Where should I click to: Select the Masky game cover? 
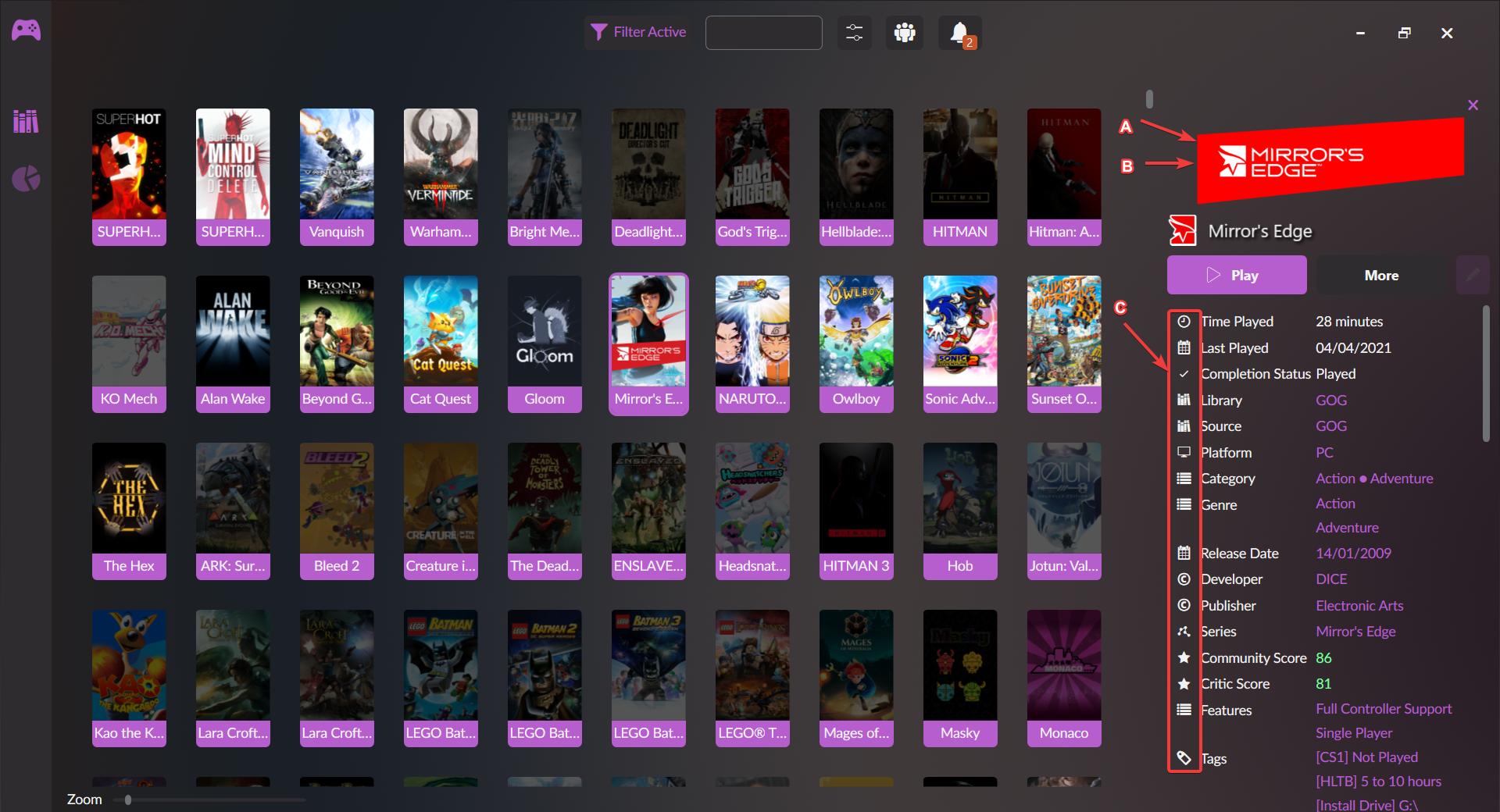960,678
